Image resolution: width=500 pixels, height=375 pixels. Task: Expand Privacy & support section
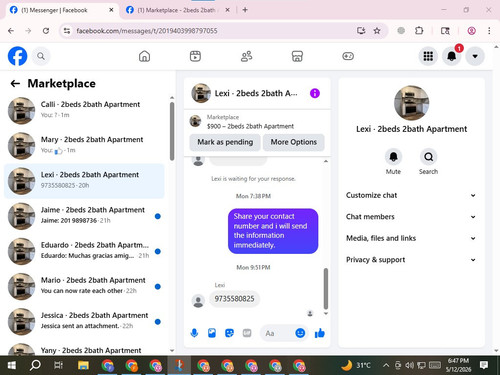pyautogui.click(x=411, y=260)
